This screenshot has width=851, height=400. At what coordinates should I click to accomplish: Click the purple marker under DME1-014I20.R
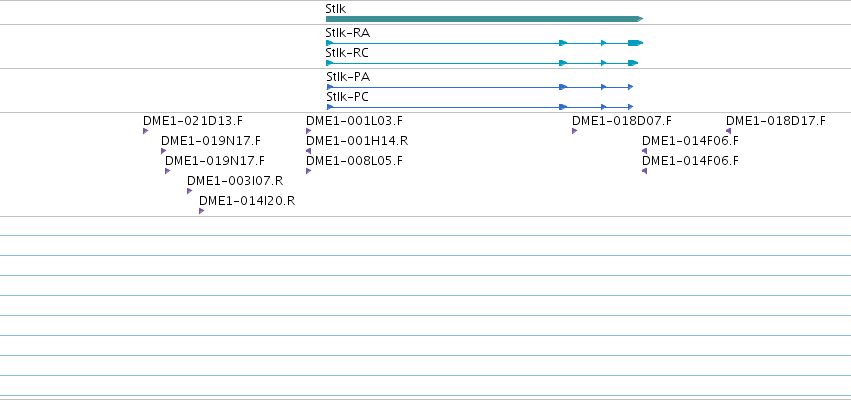pos(201,211)
